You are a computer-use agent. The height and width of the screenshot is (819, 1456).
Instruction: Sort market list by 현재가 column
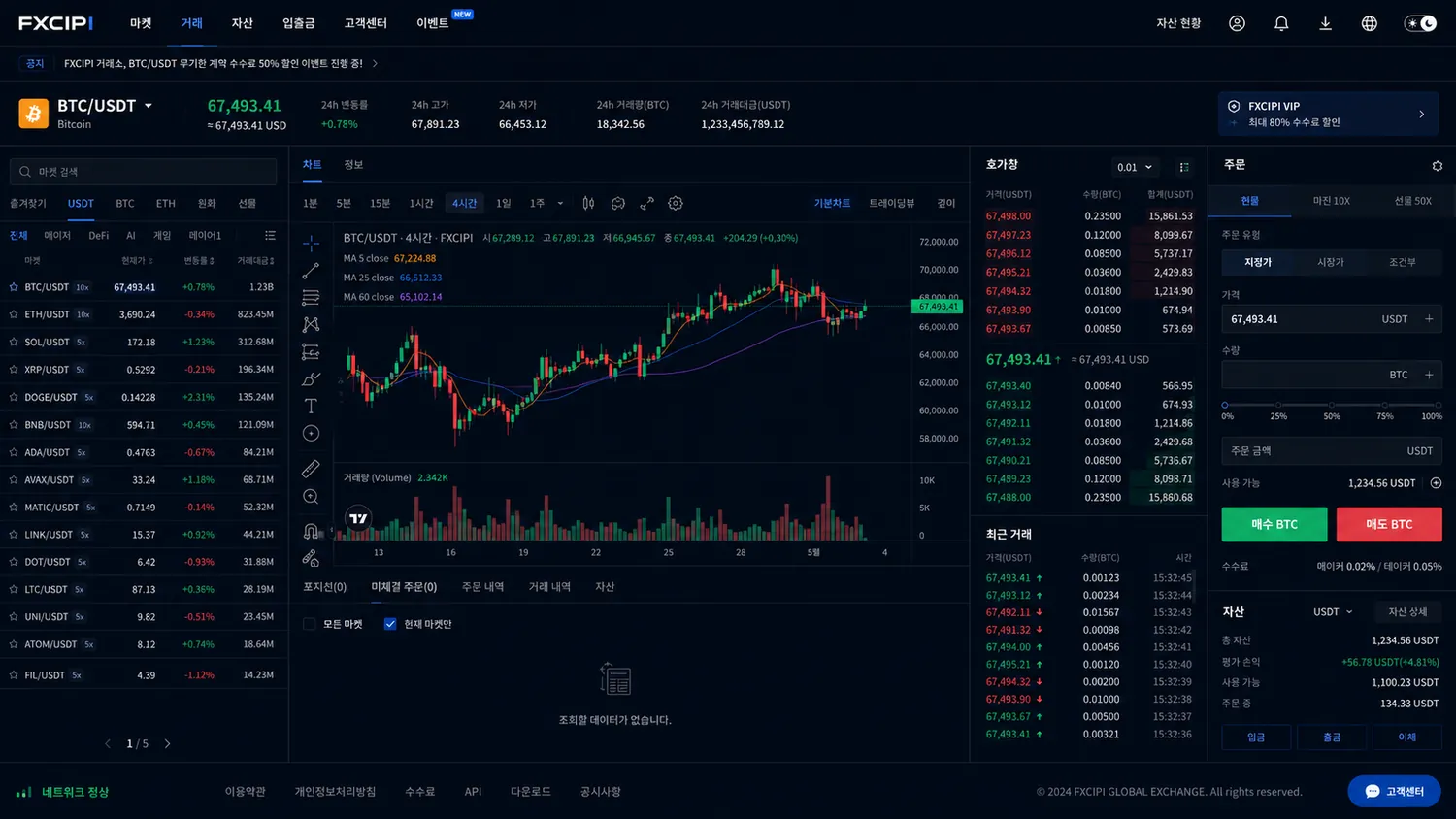[137, 261]
